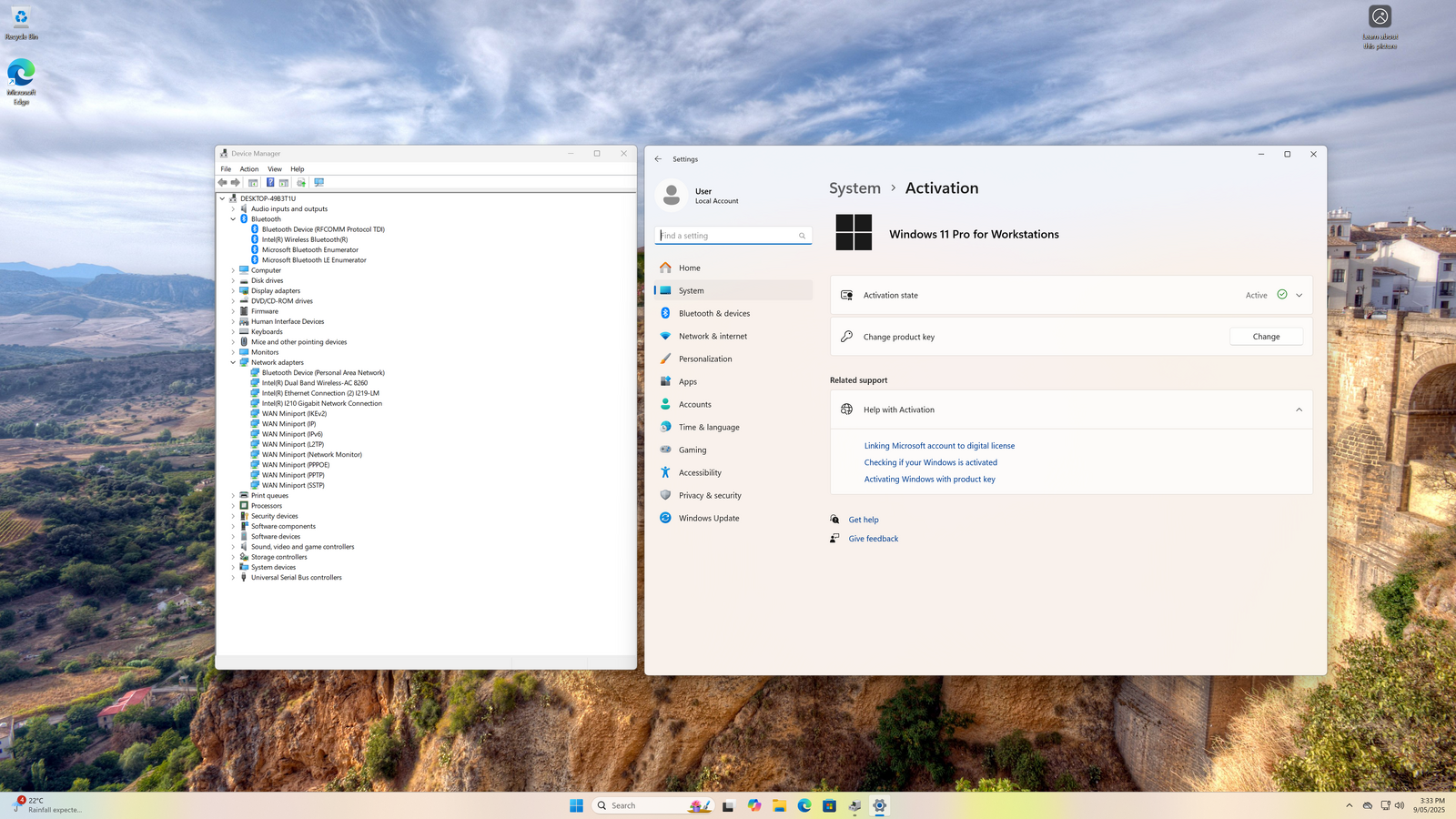Open File Explorer from the taskbar
This screenshot has width=1456, height=819.
point(779,805)
